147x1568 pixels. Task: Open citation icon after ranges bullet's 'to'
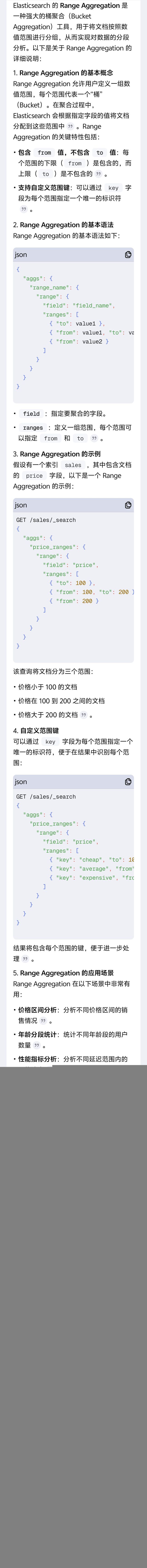(x=94, y=438)
